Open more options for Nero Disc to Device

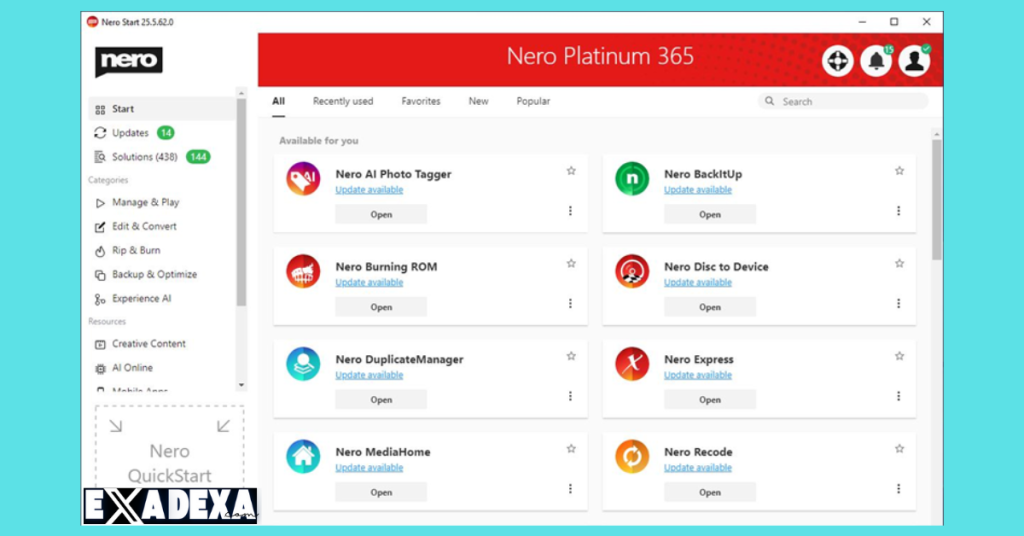pos(899,304)
